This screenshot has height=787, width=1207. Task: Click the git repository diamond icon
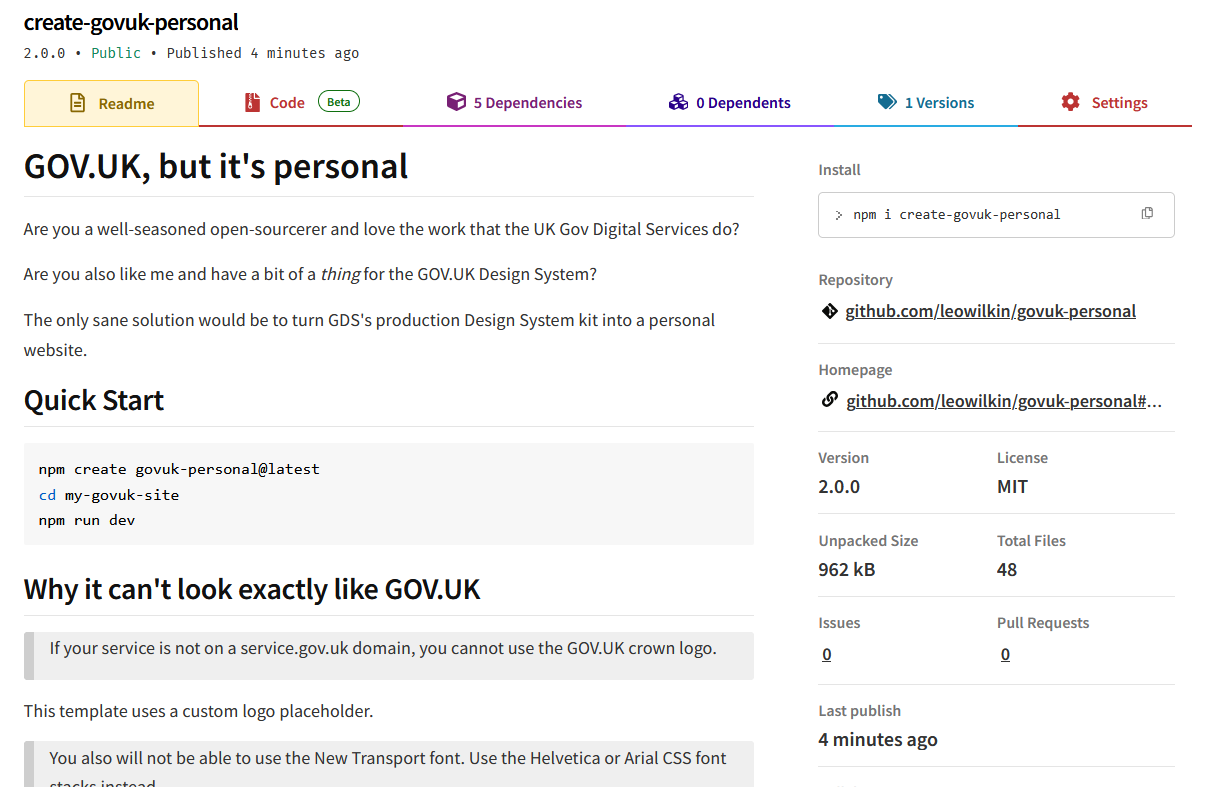829,311
